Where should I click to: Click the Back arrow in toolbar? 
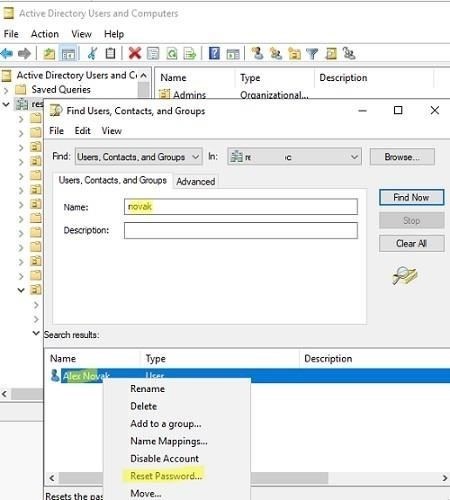click(x=7, y=53)
